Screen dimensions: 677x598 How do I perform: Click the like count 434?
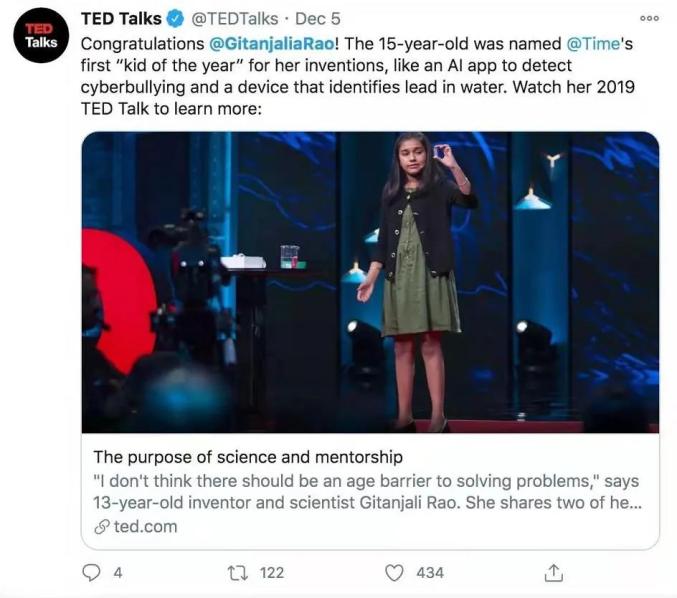point(429,572)
